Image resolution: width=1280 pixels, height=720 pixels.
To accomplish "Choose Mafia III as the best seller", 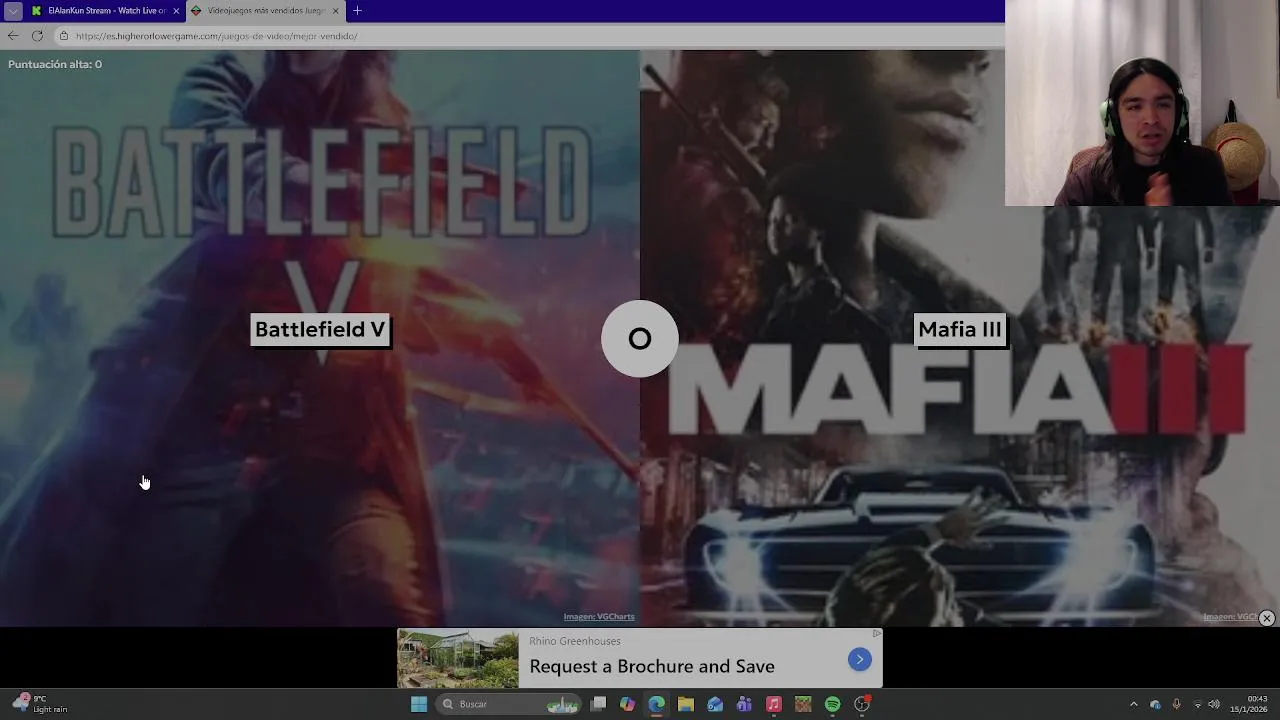I will [960, 329].
